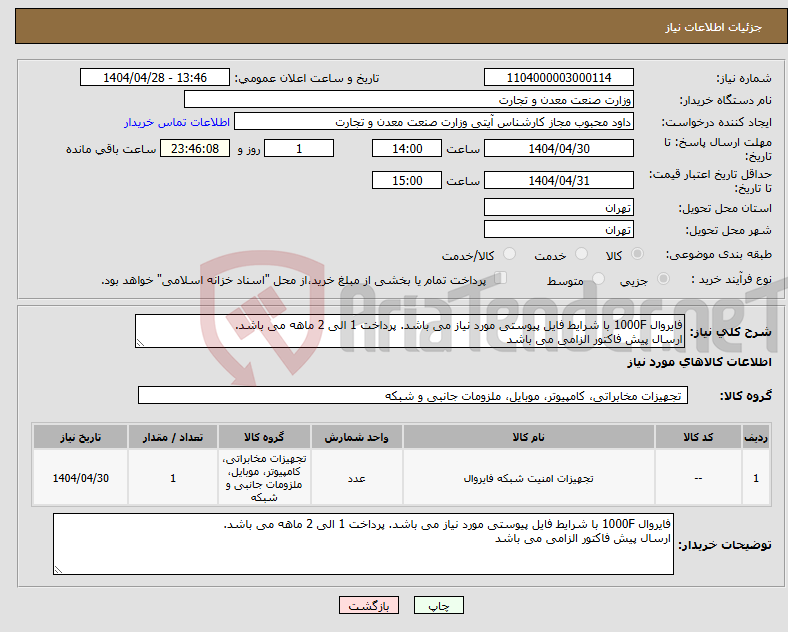Select the جزیی purchase type radio
788x632 pixels.
663,278
